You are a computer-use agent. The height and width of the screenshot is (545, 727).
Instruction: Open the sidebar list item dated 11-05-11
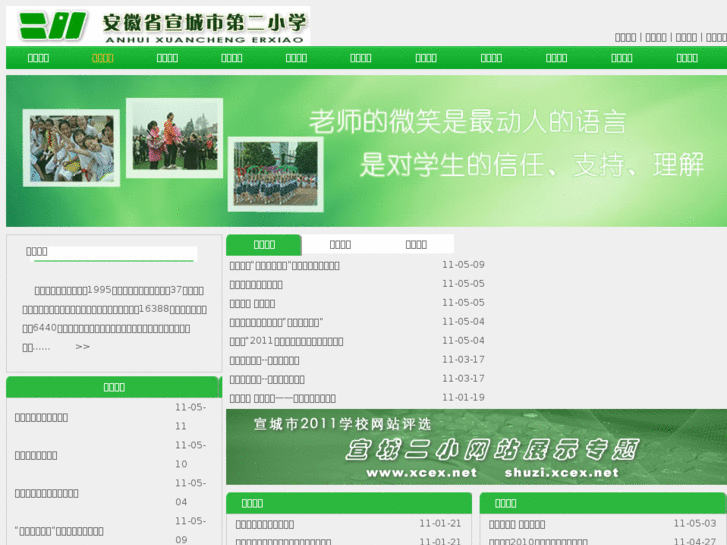[x=41, y=417]
